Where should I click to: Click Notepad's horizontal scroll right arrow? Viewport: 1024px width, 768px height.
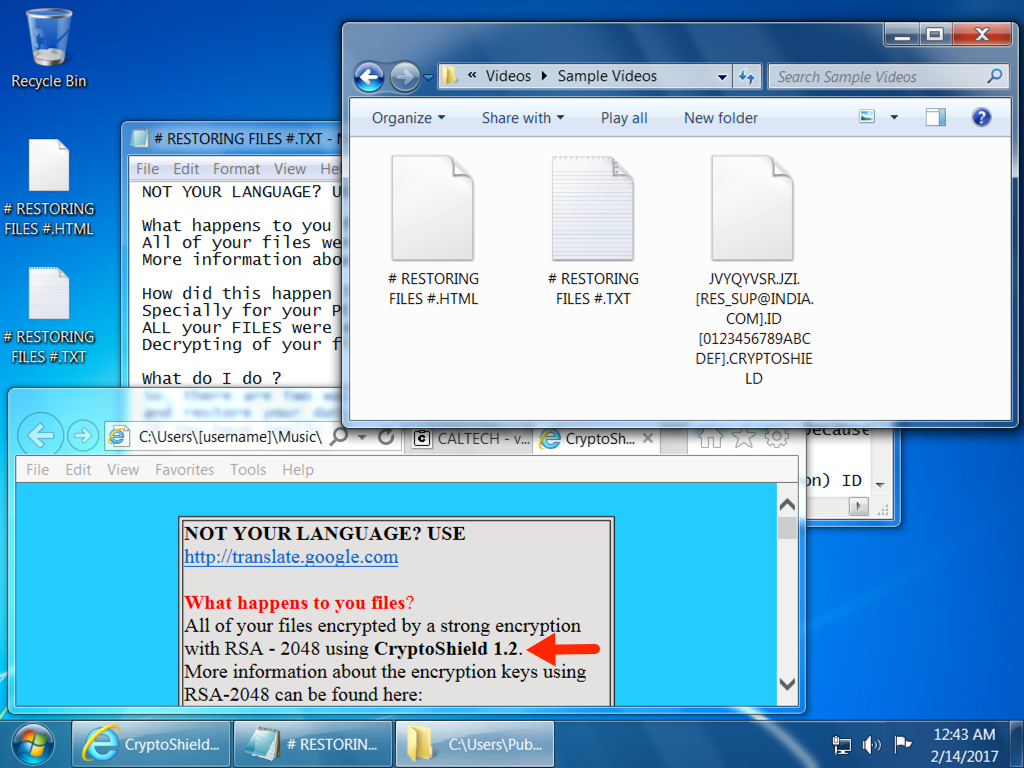click(859, 506)
